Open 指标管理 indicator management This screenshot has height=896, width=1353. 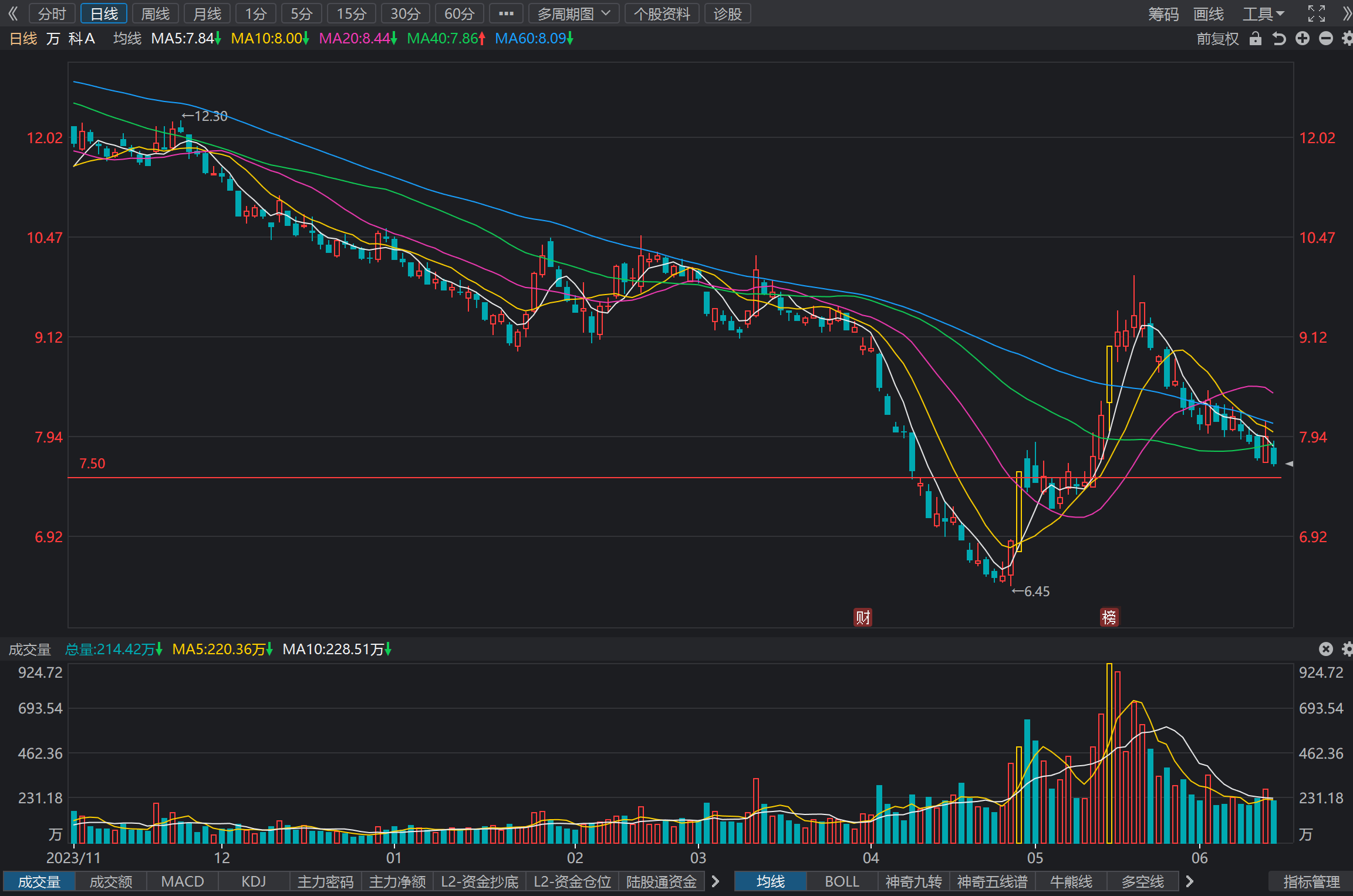[x=1311, y=881]
